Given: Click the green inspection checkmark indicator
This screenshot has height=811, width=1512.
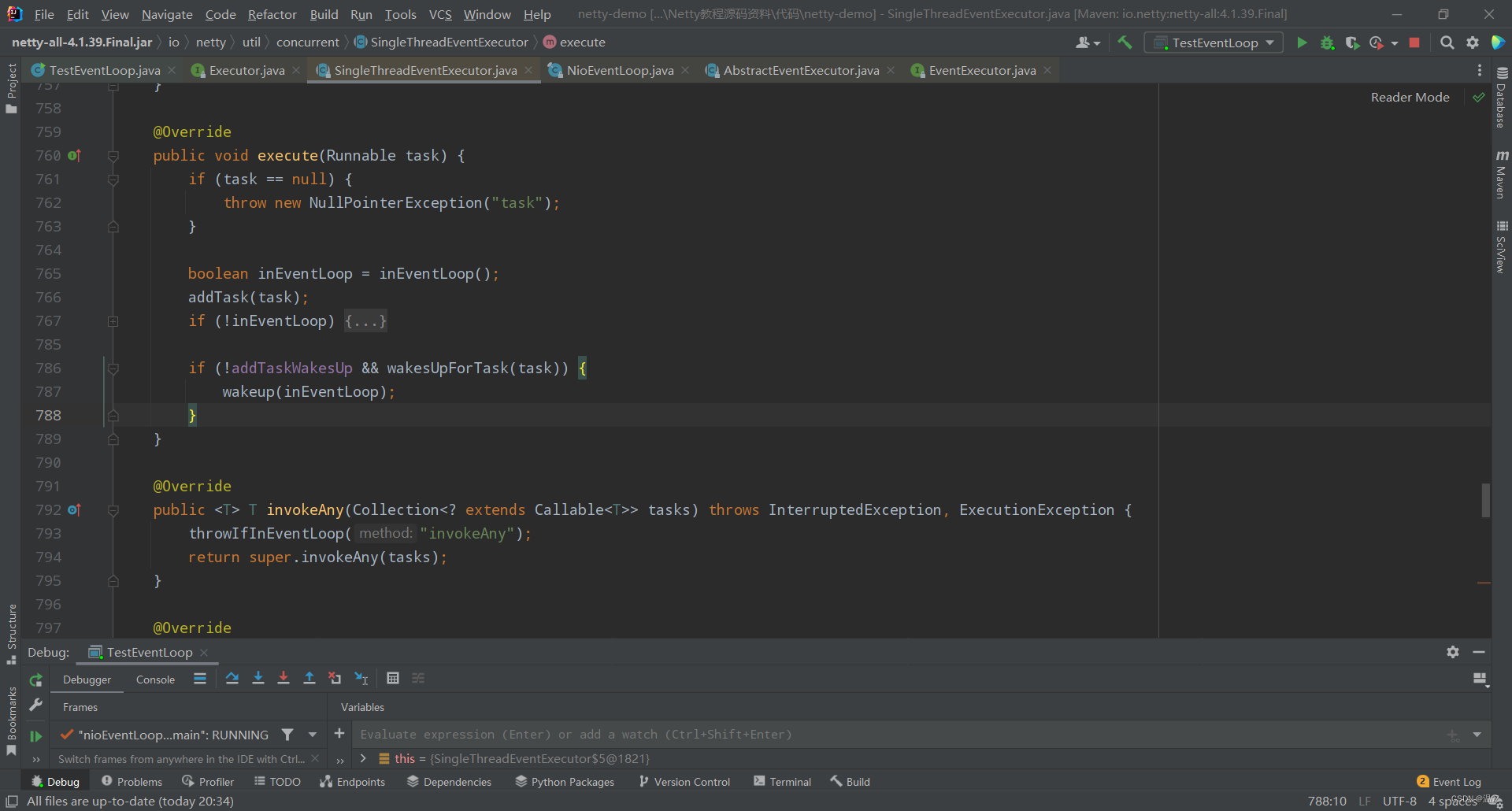Looking at the screenshot, I should [x=1478, y=97].
